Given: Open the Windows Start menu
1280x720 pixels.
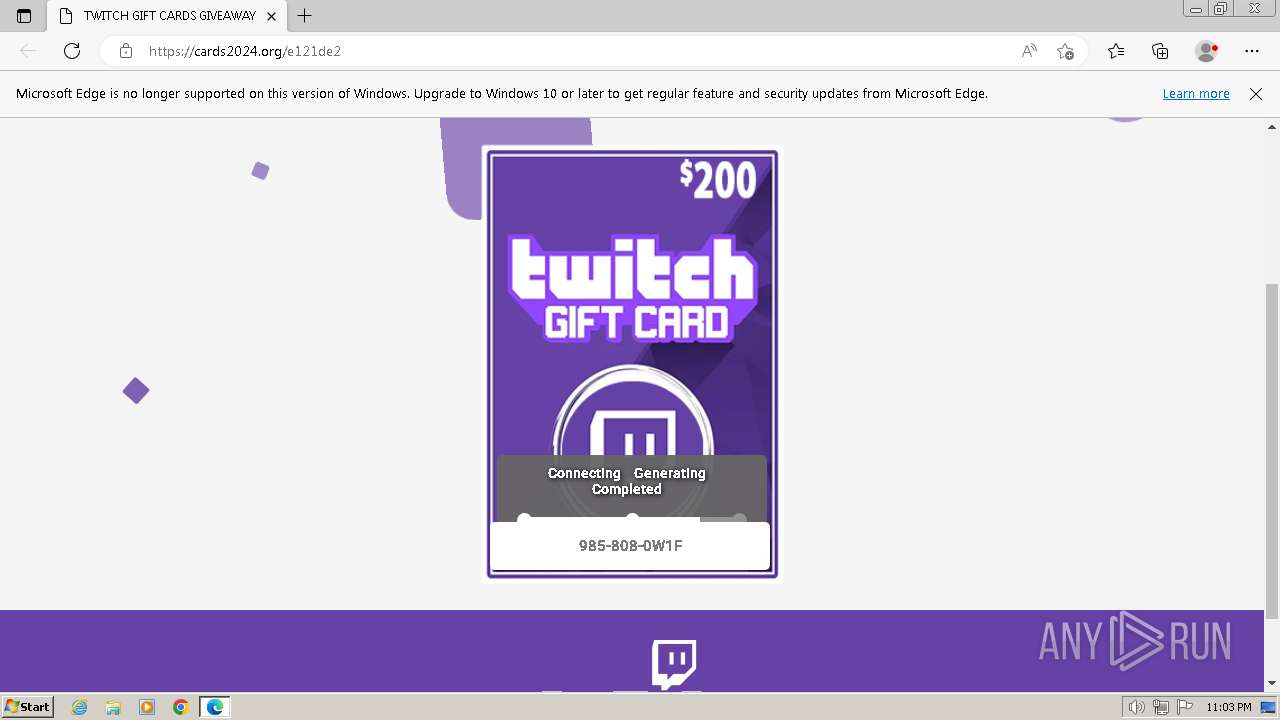Looking at the screenshot, I should (x=27, y=707).
